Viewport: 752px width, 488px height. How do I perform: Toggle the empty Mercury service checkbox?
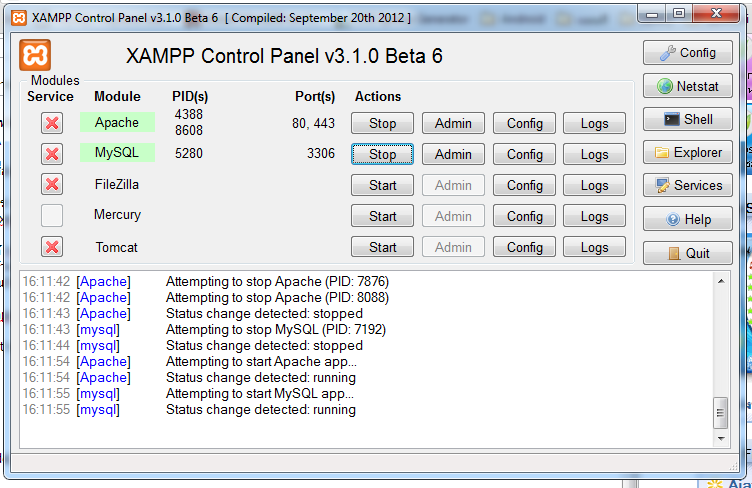(x=52, y=215)
